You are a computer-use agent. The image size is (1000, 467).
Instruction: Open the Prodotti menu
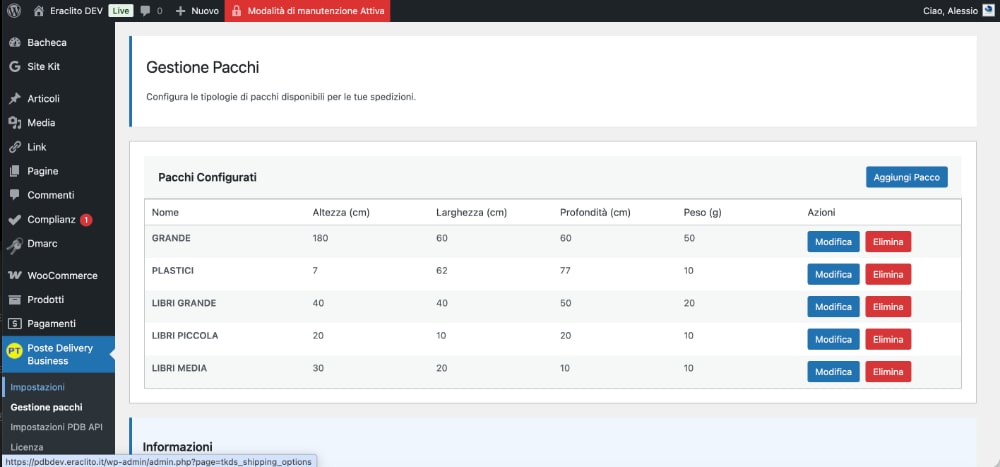(45, 299)
